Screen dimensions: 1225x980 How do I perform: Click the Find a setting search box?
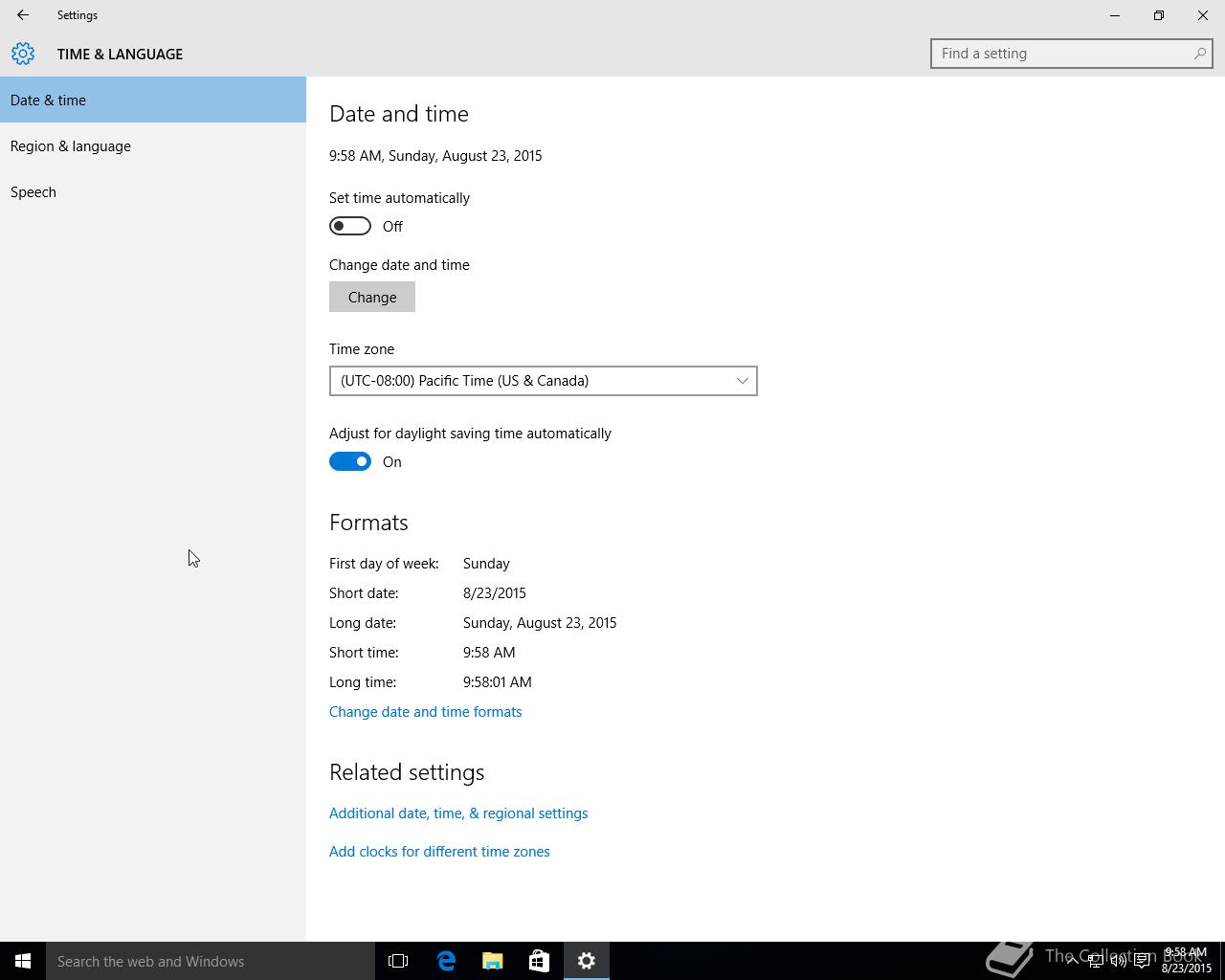[x=1062, y=54]
